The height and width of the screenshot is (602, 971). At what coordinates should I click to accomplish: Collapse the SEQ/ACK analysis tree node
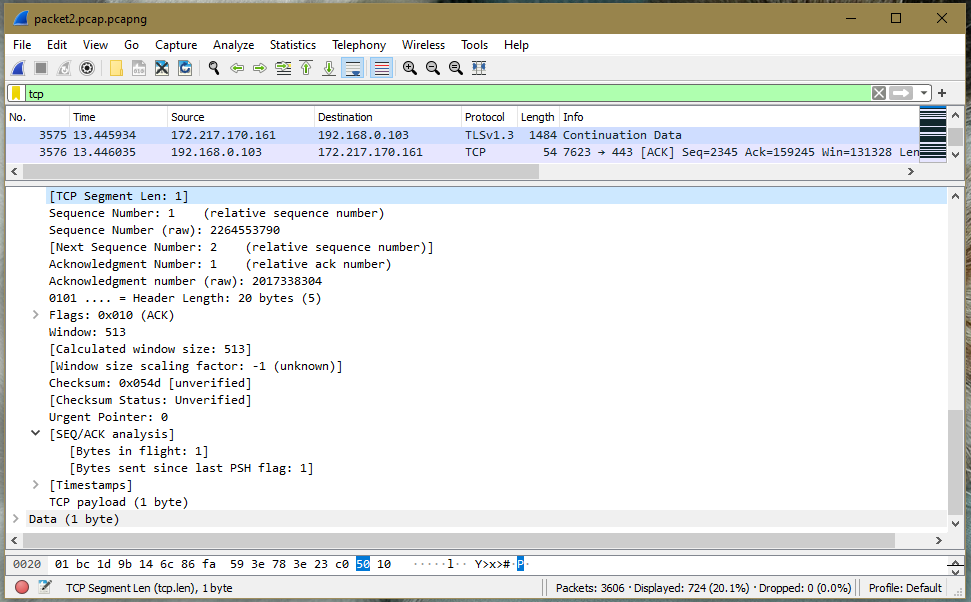tap(36, 434)
